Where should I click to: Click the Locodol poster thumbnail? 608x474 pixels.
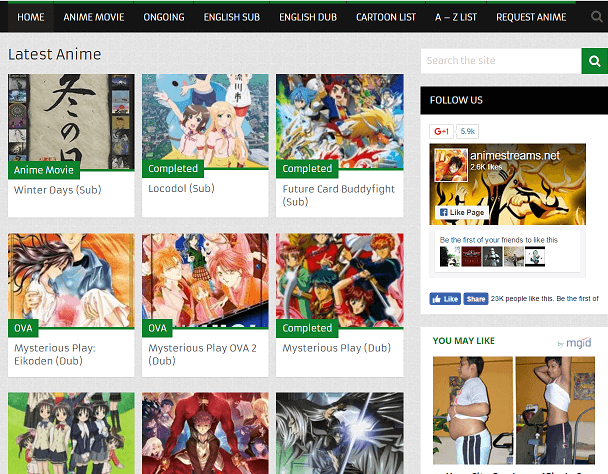pyautogui.click(x=205, y=121)
